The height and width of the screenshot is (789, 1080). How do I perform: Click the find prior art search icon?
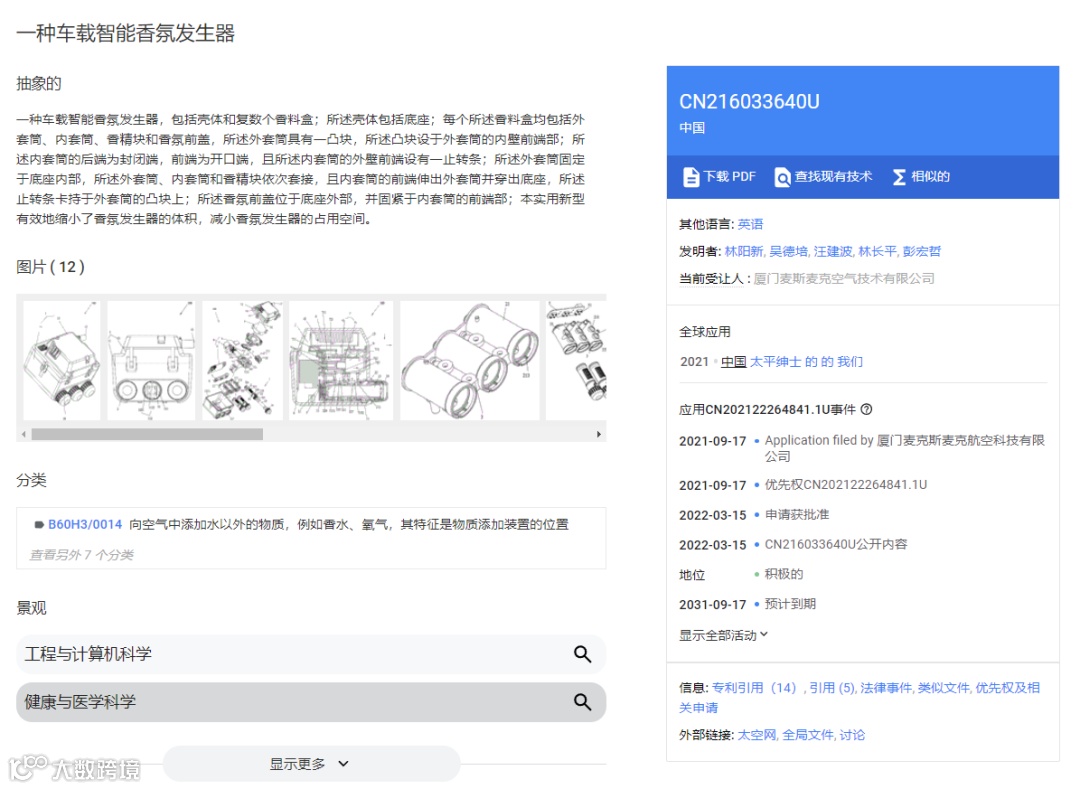pos(782,177)
